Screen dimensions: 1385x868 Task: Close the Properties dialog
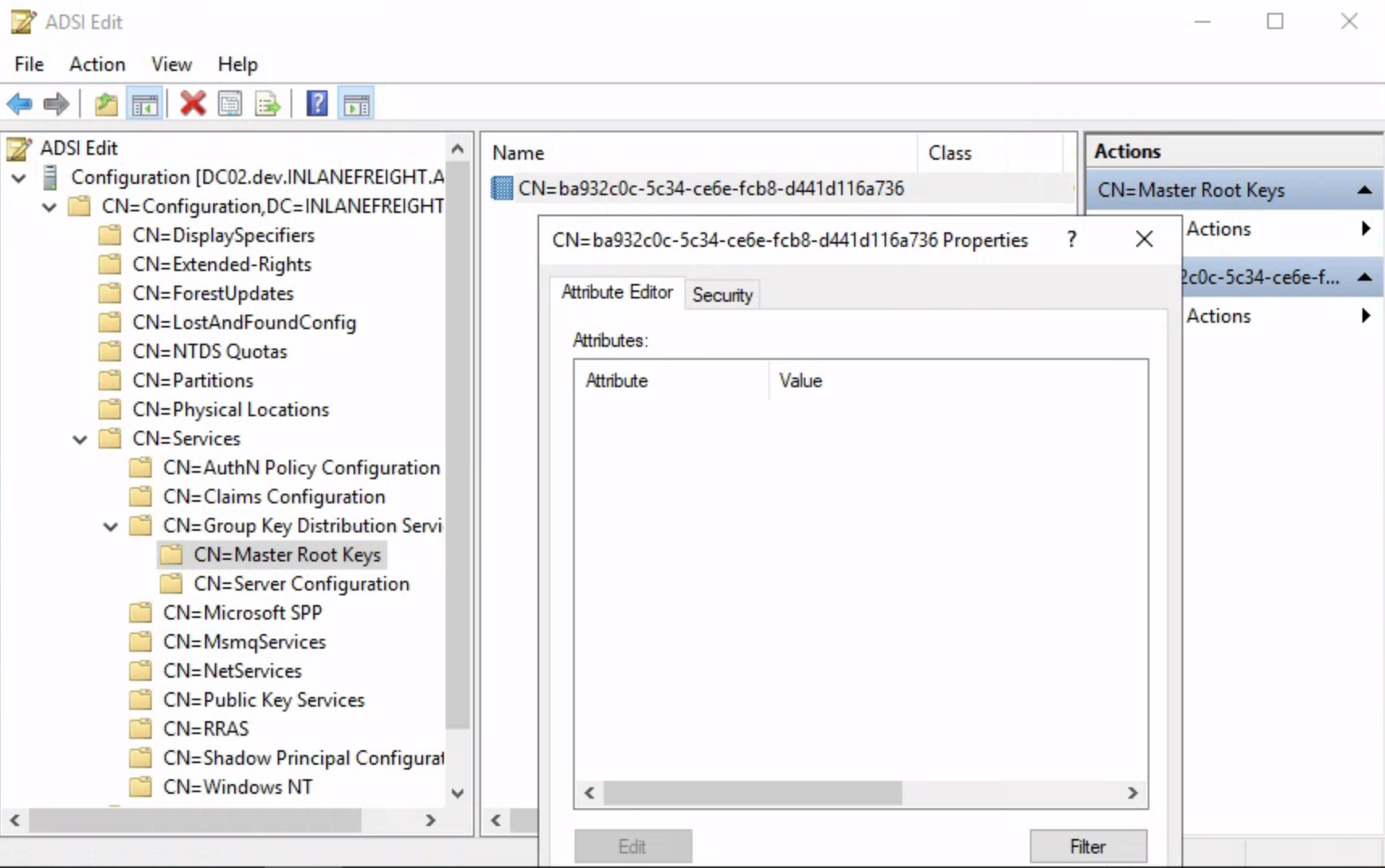click(1144, 240)
